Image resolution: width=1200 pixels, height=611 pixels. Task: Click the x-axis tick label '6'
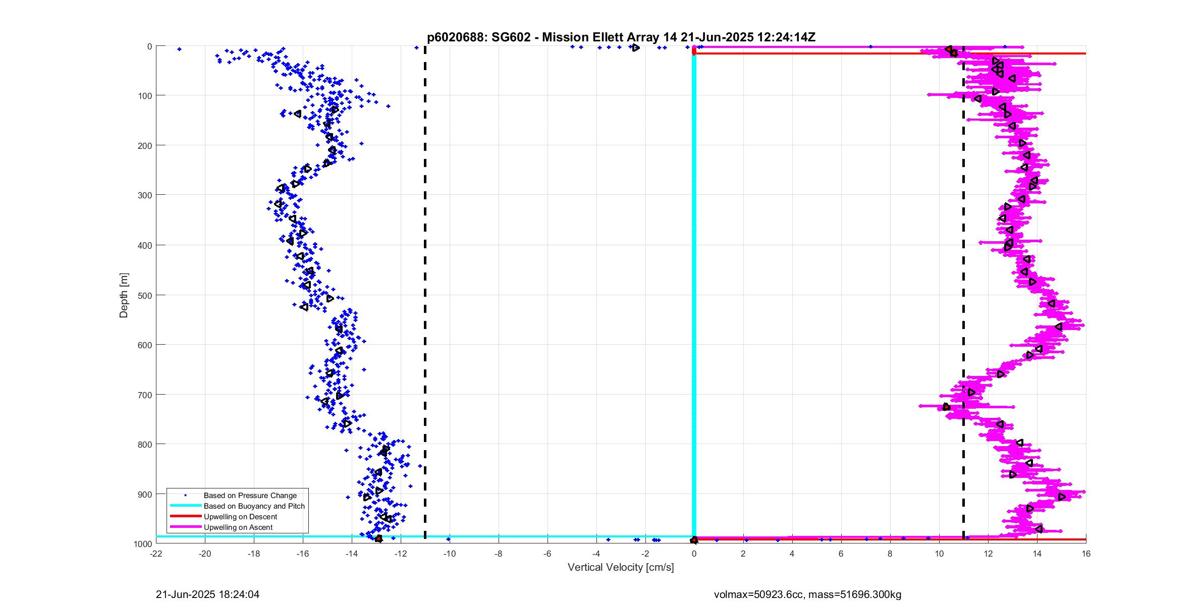[841, 553]
